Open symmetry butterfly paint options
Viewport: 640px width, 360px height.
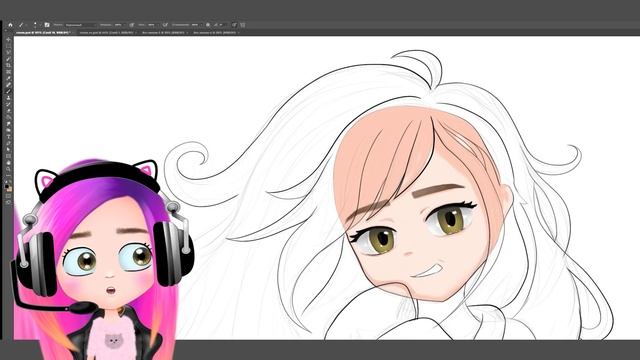click(242, 25)
